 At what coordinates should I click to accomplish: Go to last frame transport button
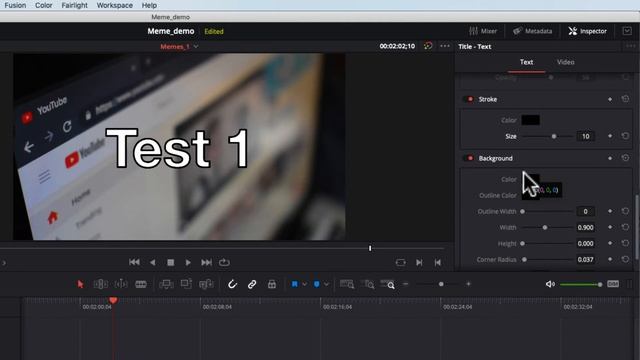tap(206, 262)
